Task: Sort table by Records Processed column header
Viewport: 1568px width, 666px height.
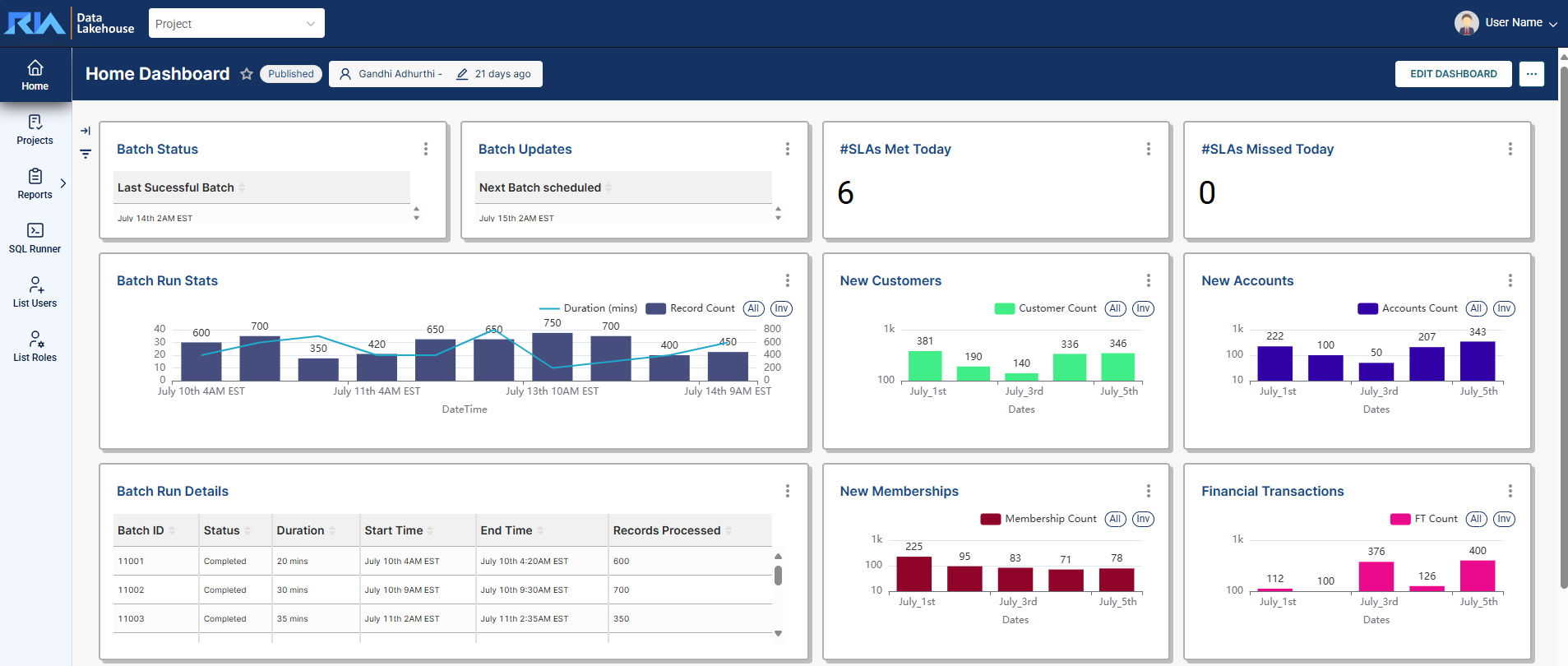Action: (x=667, y=530)
